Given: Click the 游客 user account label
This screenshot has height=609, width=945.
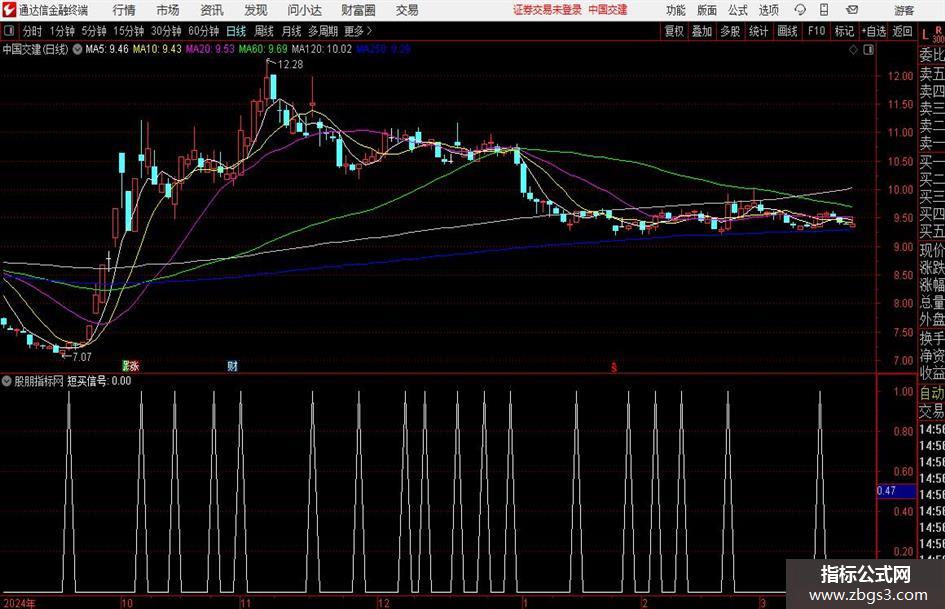Looking at the screenshot, I should point(904,10).
